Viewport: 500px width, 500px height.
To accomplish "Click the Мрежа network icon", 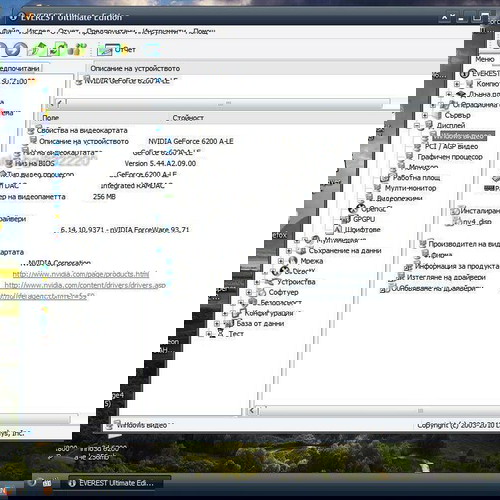I will (293, 261).
